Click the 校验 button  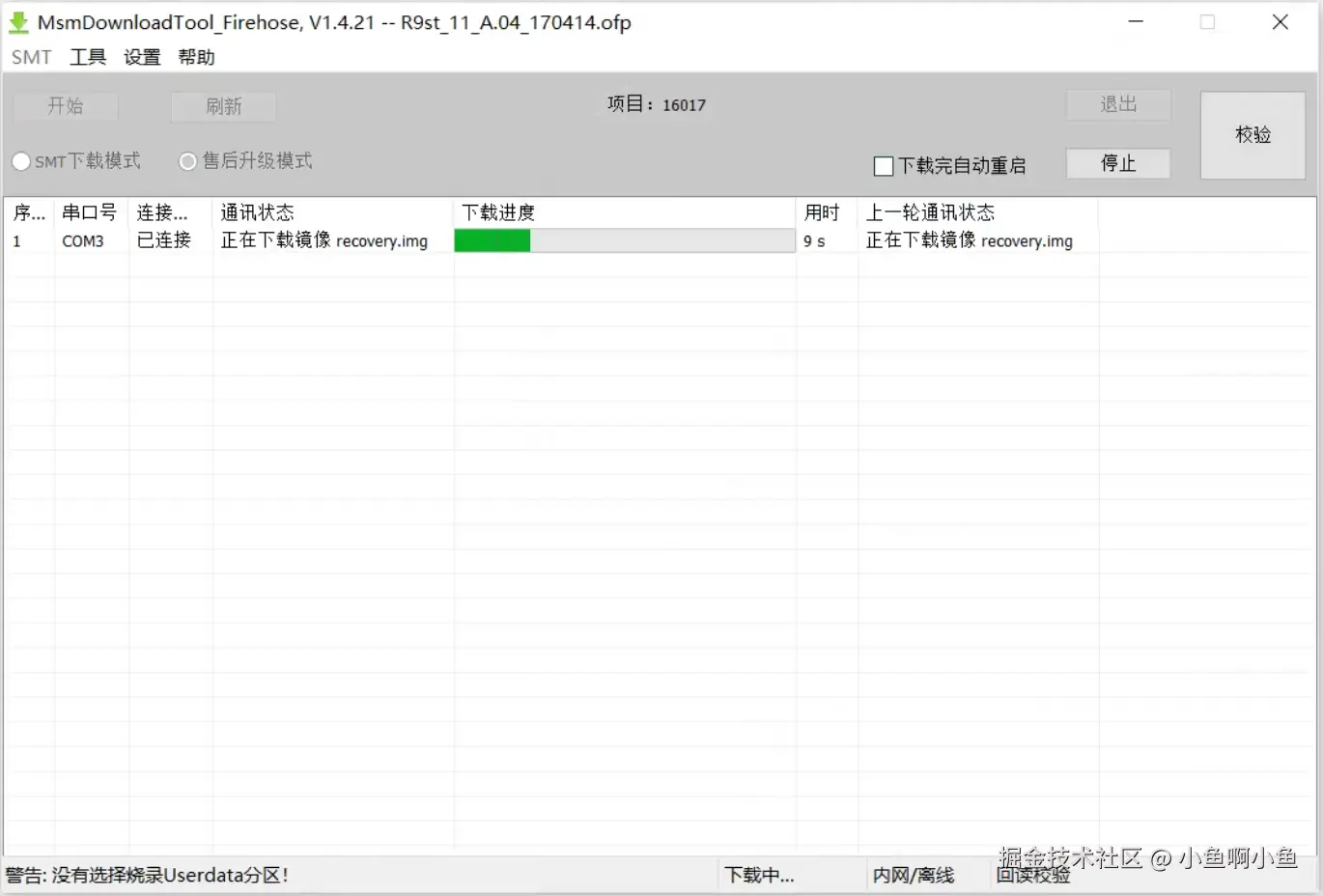point(1253,135)
